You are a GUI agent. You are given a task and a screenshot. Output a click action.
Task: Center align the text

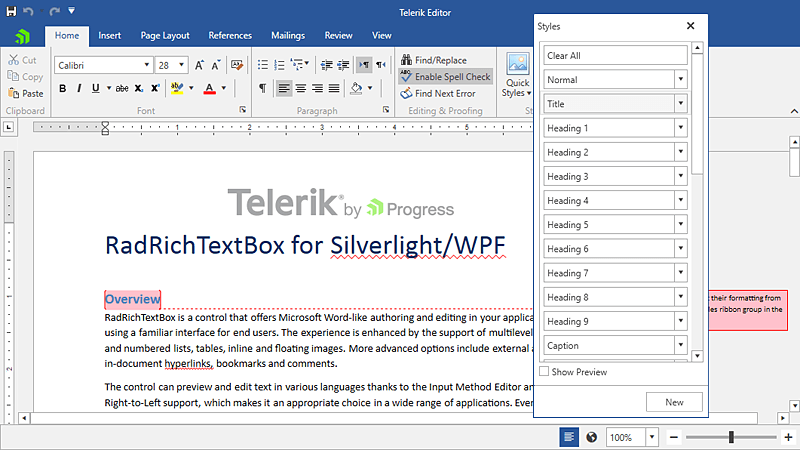tap(301, 89)
